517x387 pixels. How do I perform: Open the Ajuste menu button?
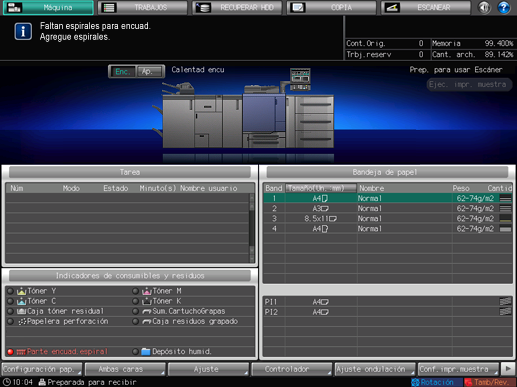209,369
